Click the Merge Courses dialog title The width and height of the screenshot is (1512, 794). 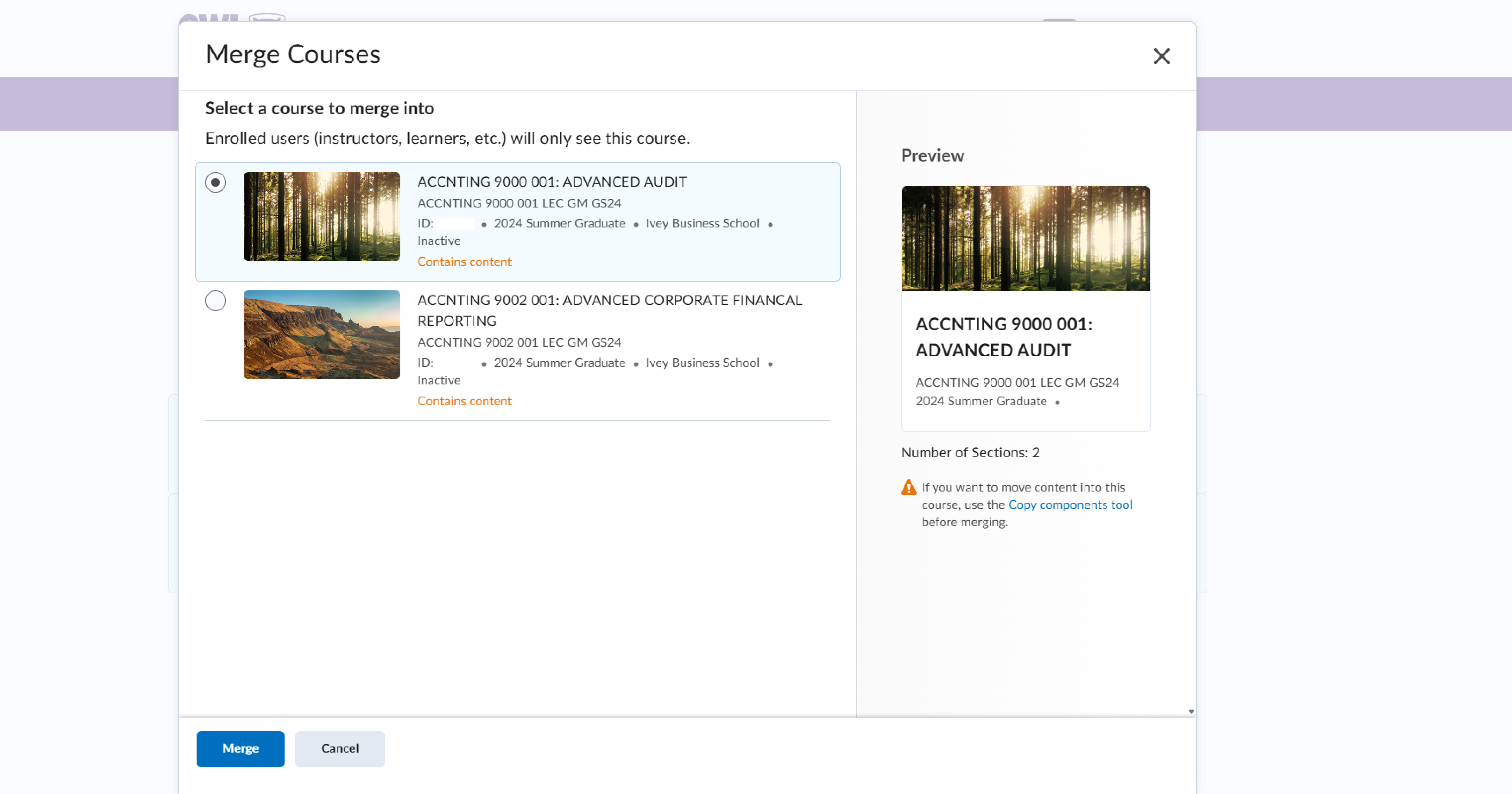point(292,54)
